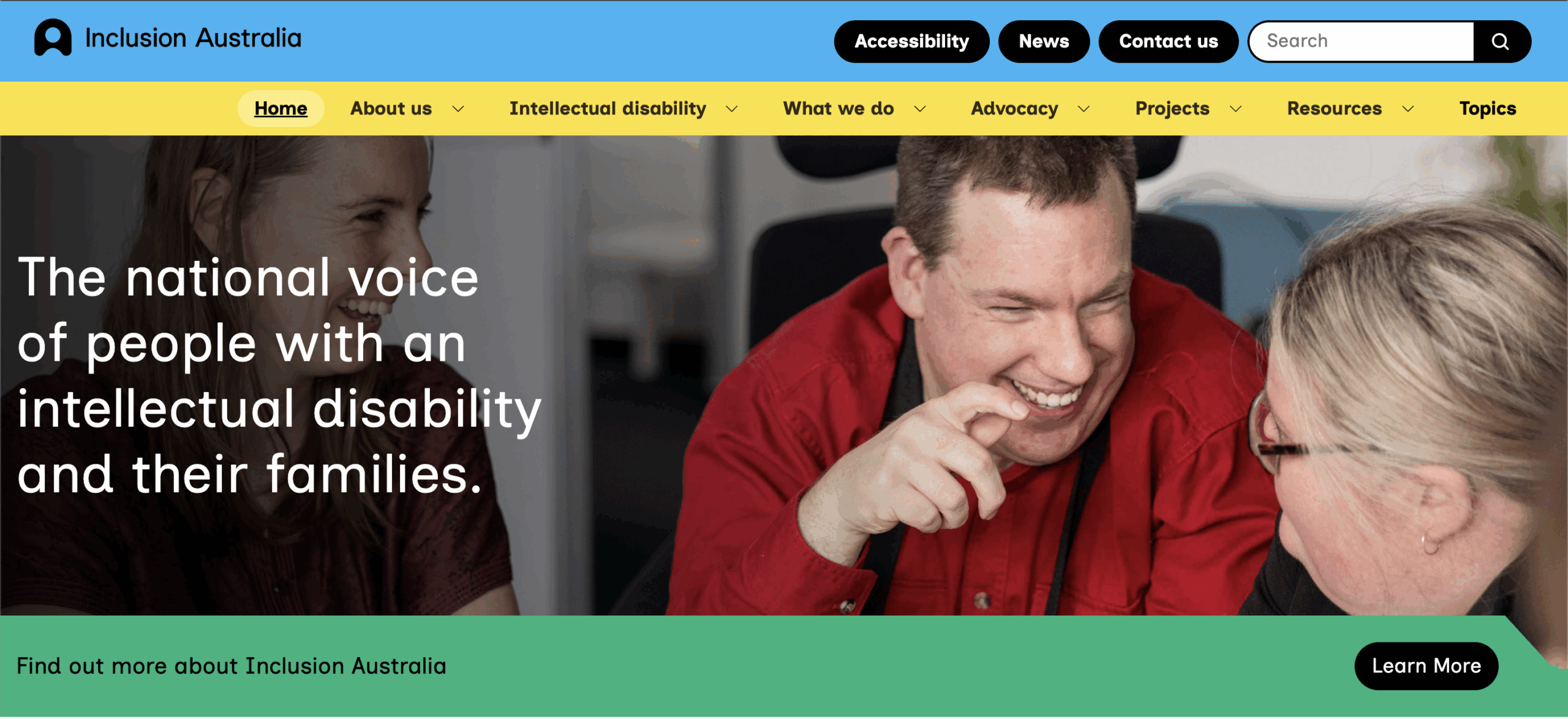Open the News page button
This screenshot has width=1568, height=719.
(x=1044, y=42)
